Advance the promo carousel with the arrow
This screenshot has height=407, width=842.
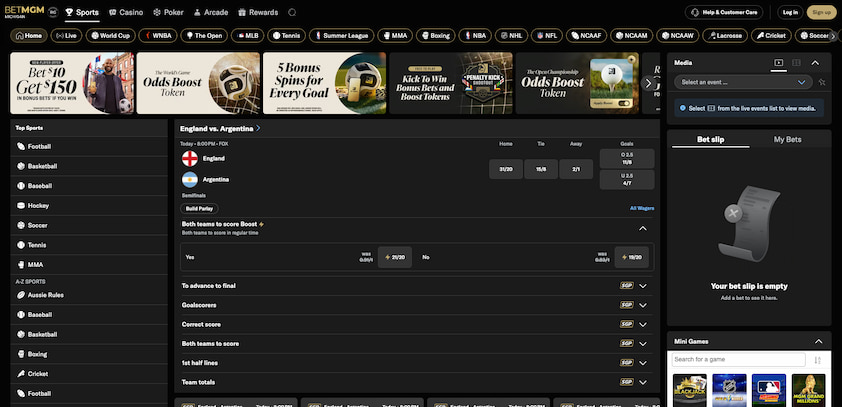click(648, 83)
